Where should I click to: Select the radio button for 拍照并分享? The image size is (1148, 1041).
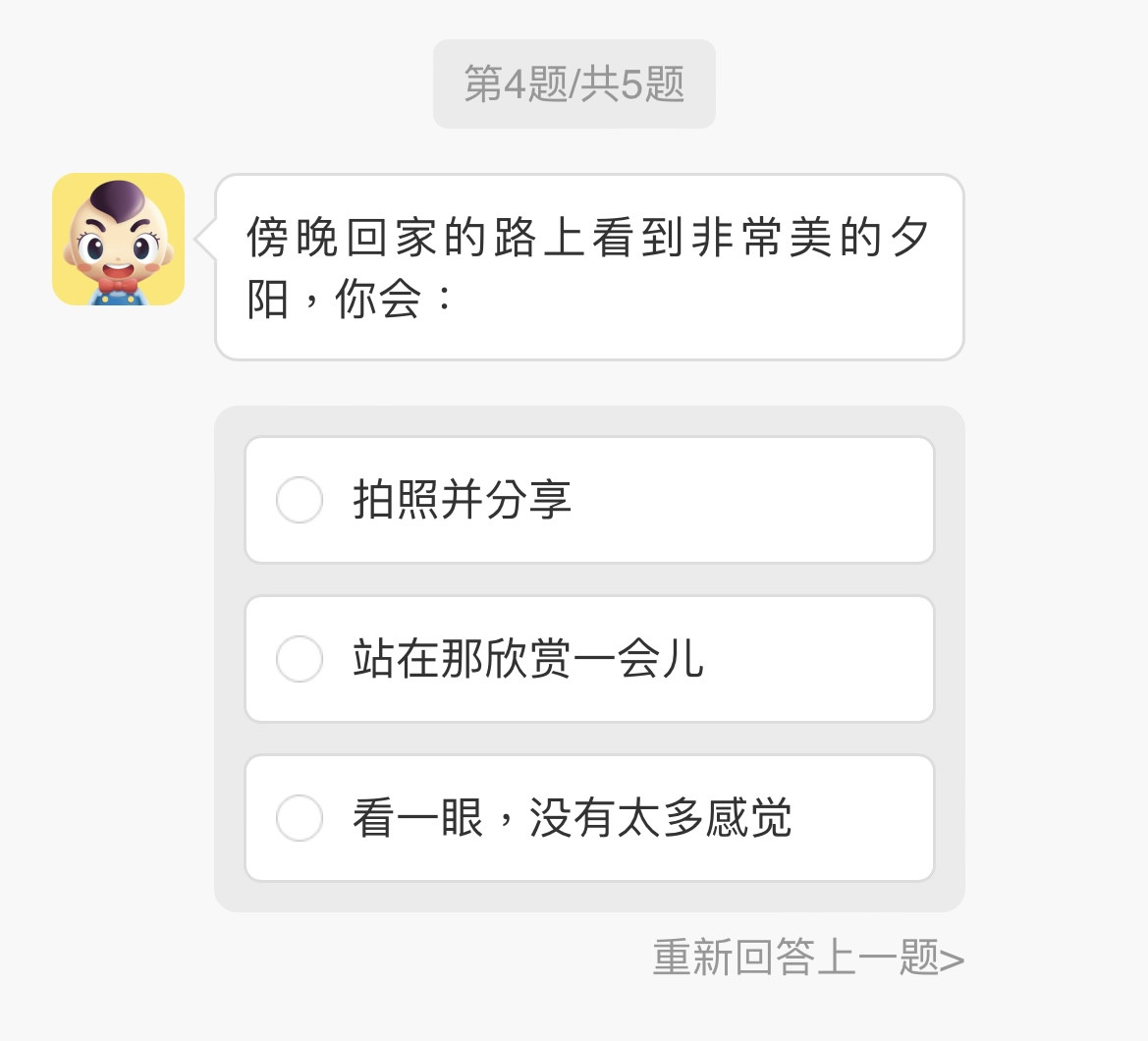[x=300, y=500]
